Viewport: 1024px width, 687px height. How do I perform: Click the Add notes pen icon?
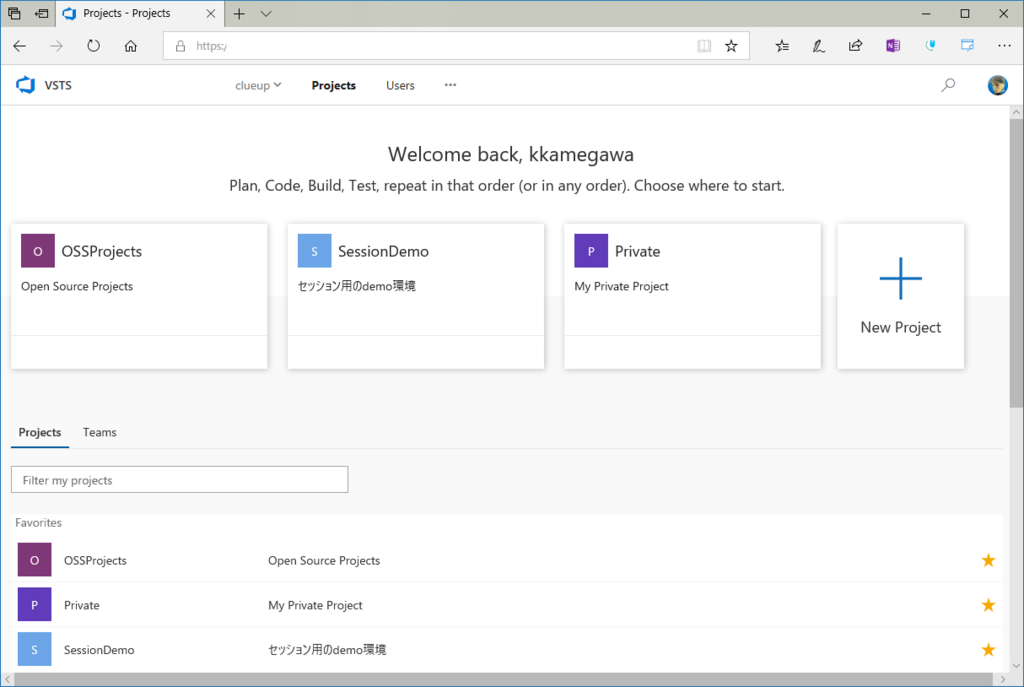818,46
